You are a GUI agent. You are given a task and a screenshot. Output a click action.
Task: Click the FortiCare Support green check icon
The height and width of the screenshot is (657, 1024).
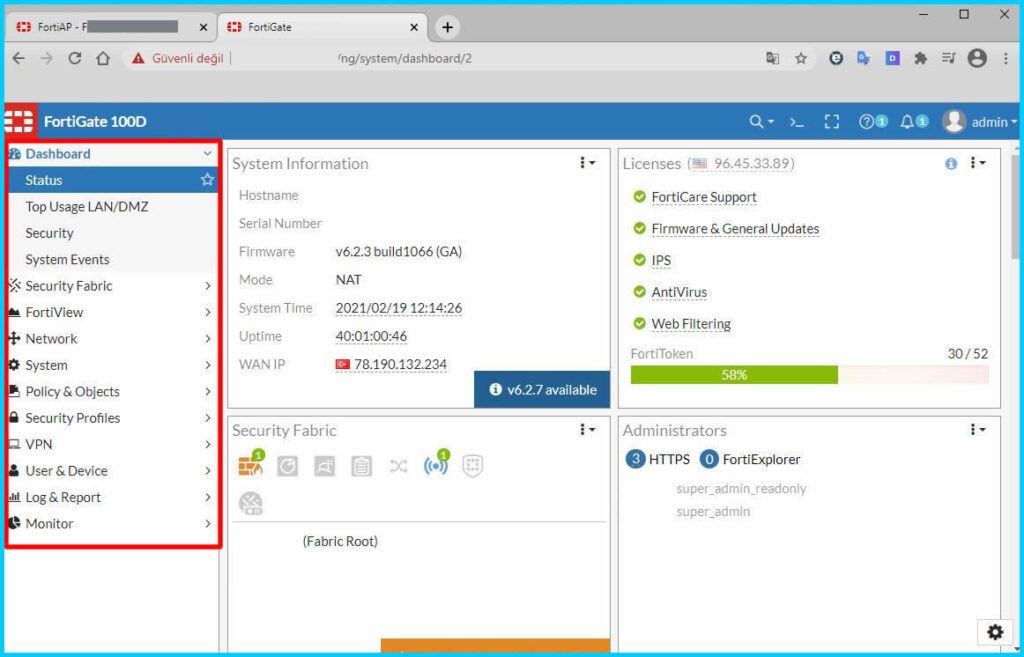(x=639, y=197)
